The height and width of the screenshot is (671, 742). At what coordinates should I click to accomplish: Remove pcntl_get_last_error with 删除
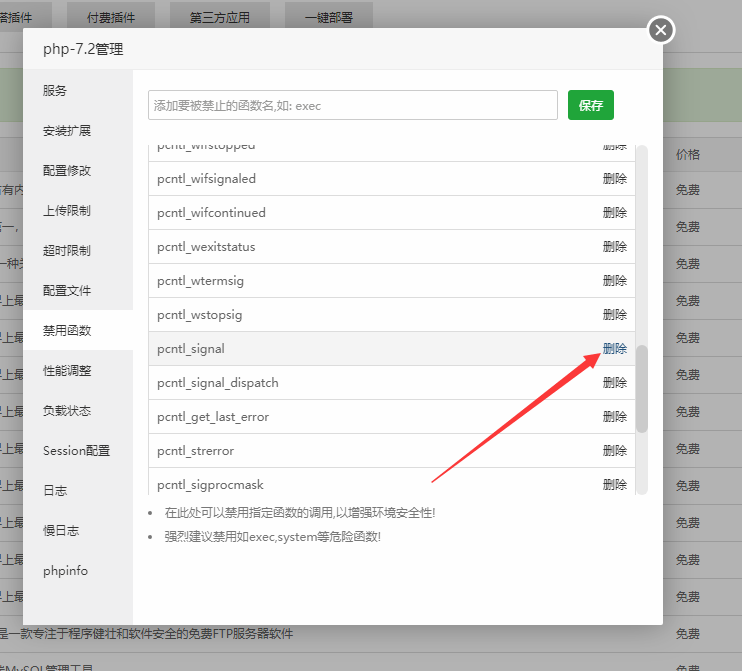point(615,417)
